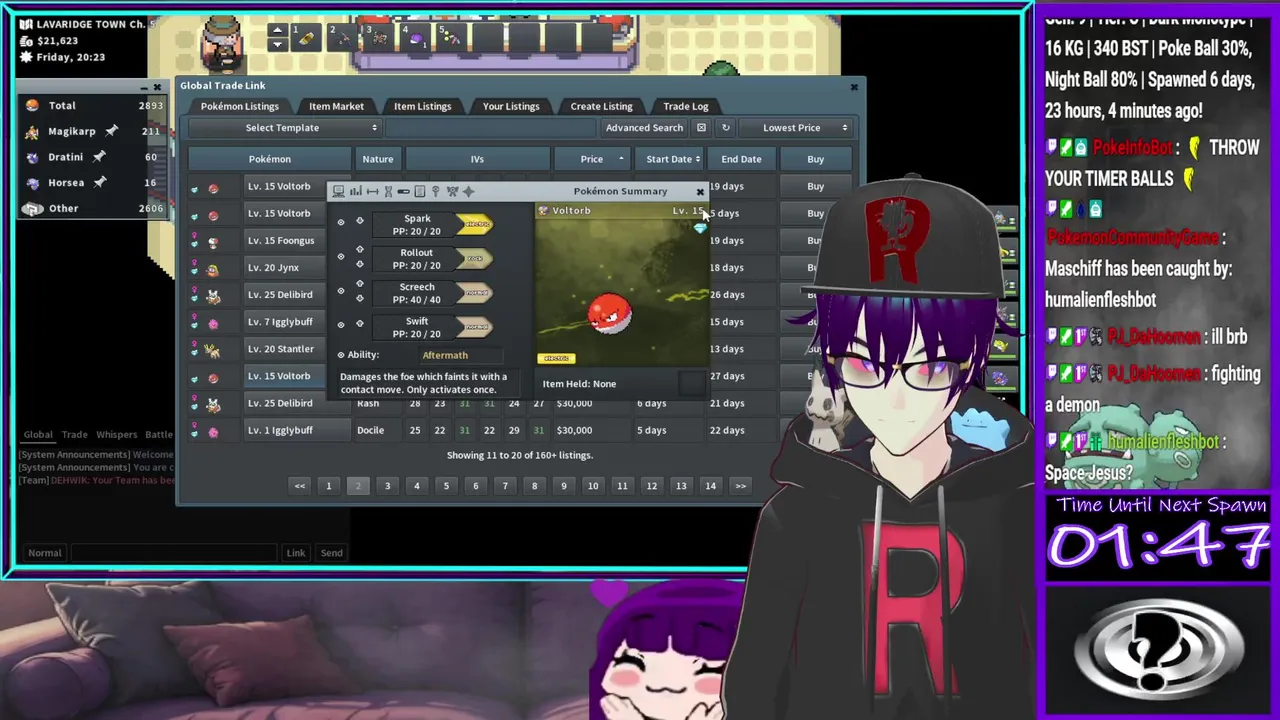Toggle the eye icon beside Swift
Screen dimensions: 1280x720
pyautogui.click(x=341, y=325)
